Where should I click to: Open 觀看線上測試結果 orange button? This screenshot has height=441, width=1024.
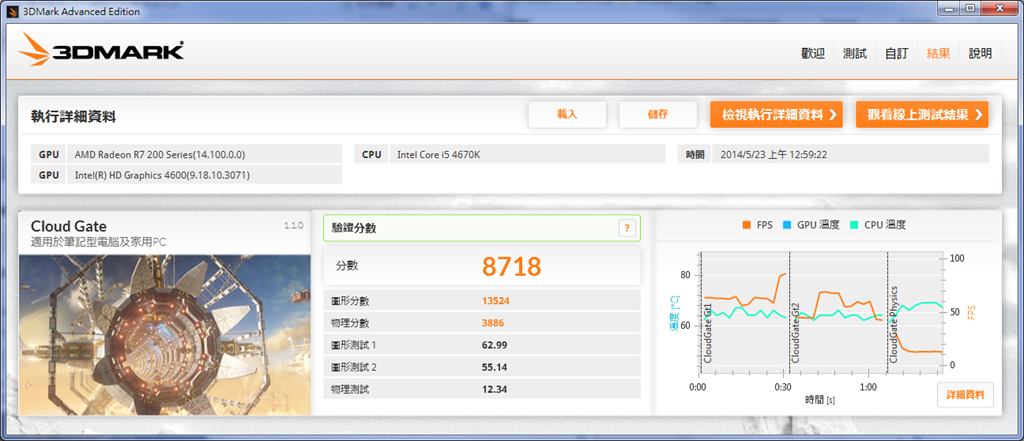point(922,114)
